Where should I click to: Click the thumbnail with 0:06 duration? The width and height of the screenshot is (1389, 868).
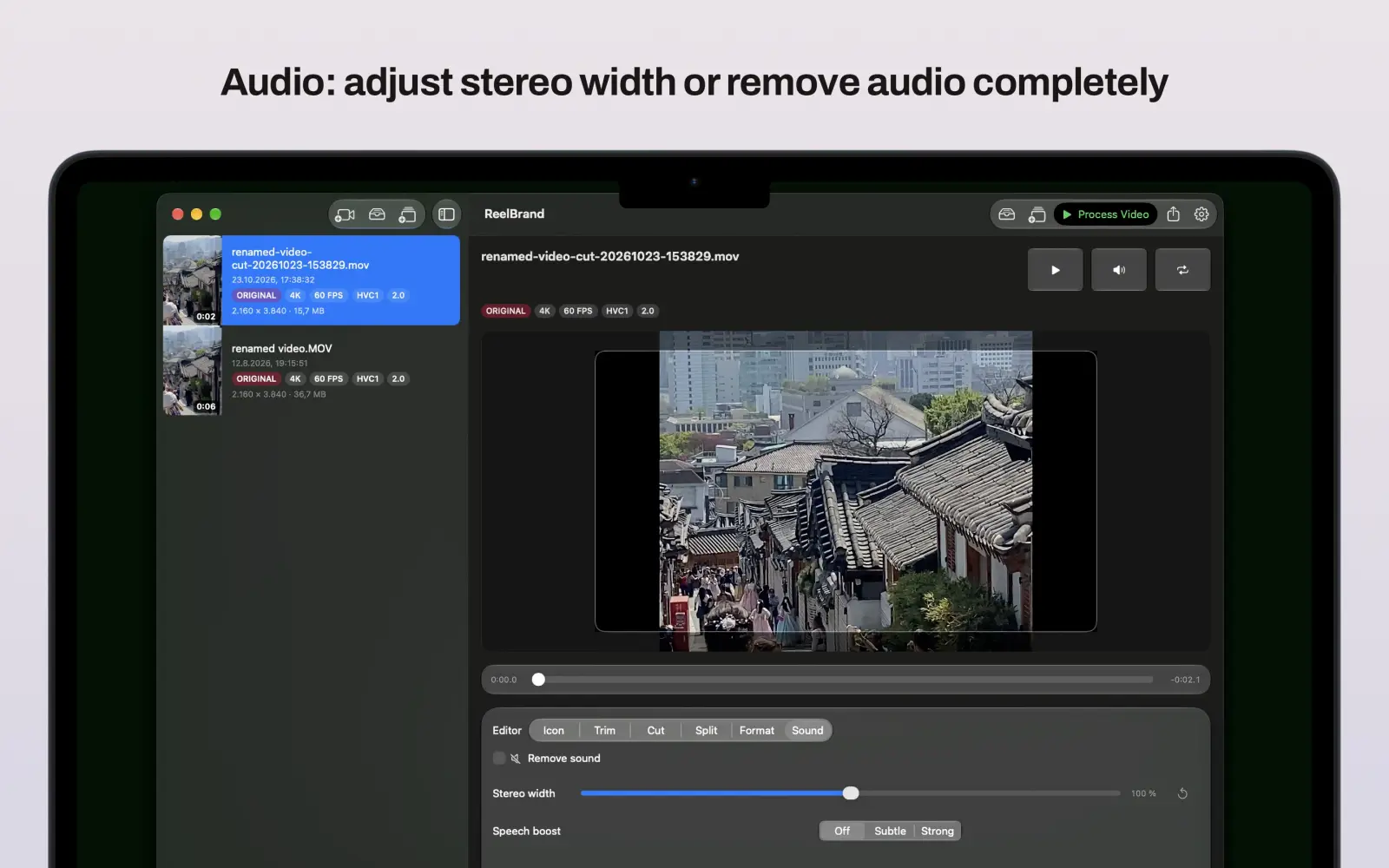pos(192,371)
